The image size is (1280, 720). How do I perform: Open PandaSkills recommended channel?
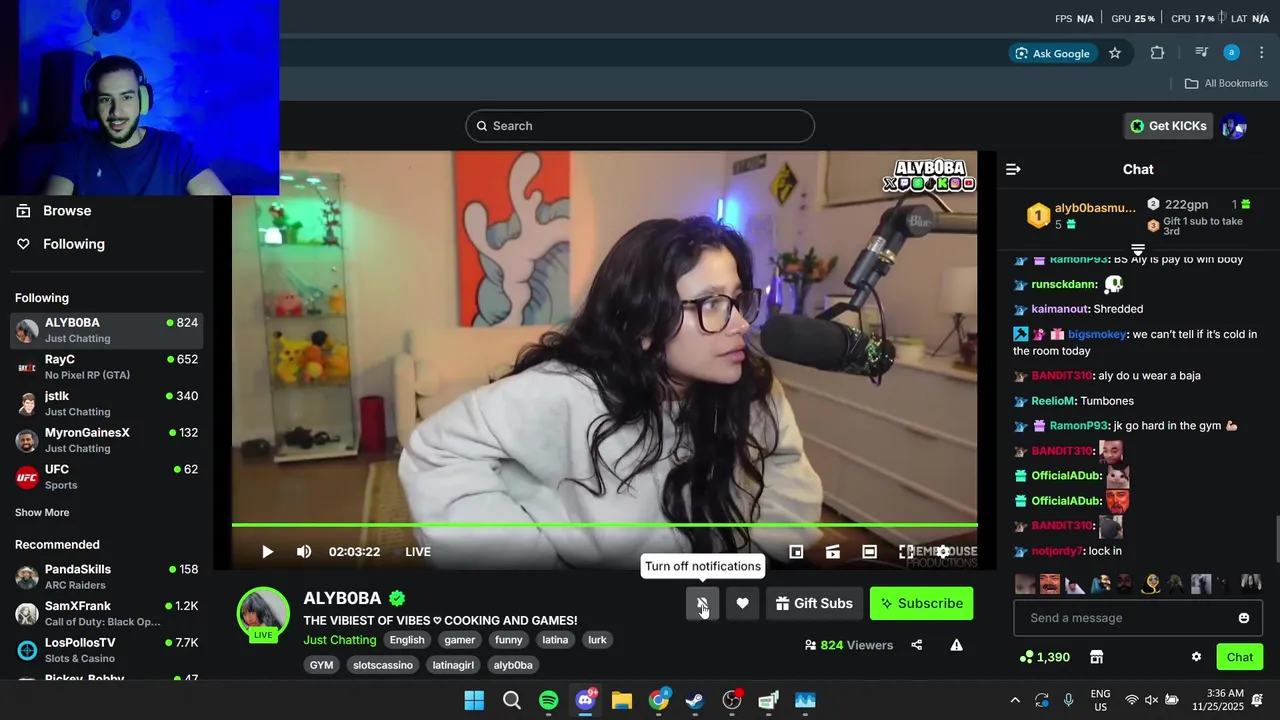(x=106, y=577)
